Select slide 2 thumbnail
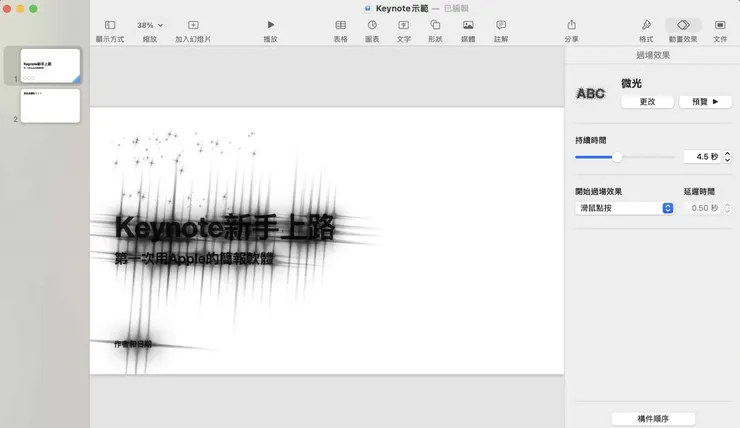Viewport: 740px width, 428px height. pyautogui.click(x=50, y=106)
